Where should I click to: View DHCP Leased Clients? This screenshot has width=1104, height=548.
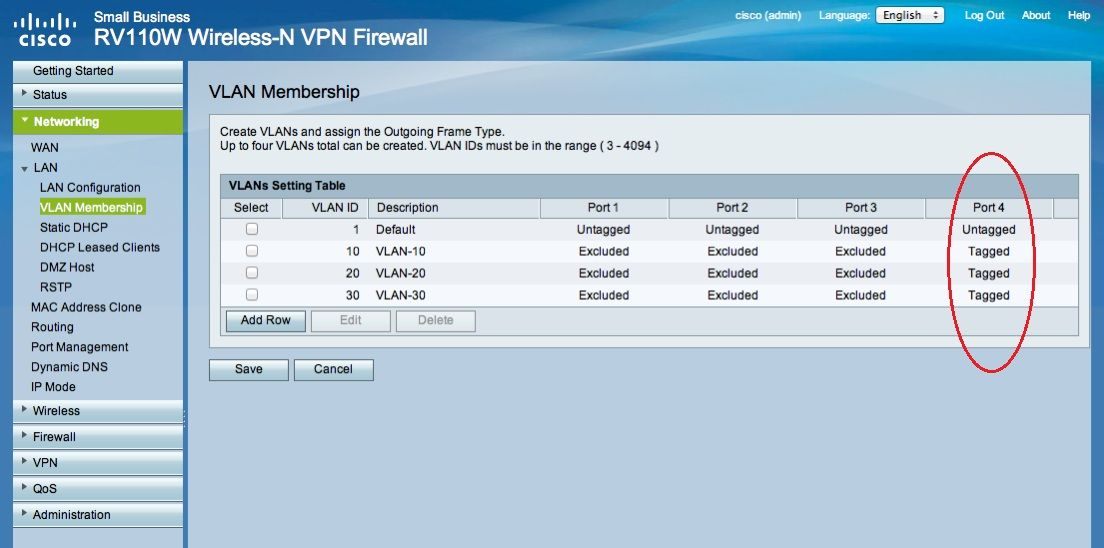tap(100, 247)
